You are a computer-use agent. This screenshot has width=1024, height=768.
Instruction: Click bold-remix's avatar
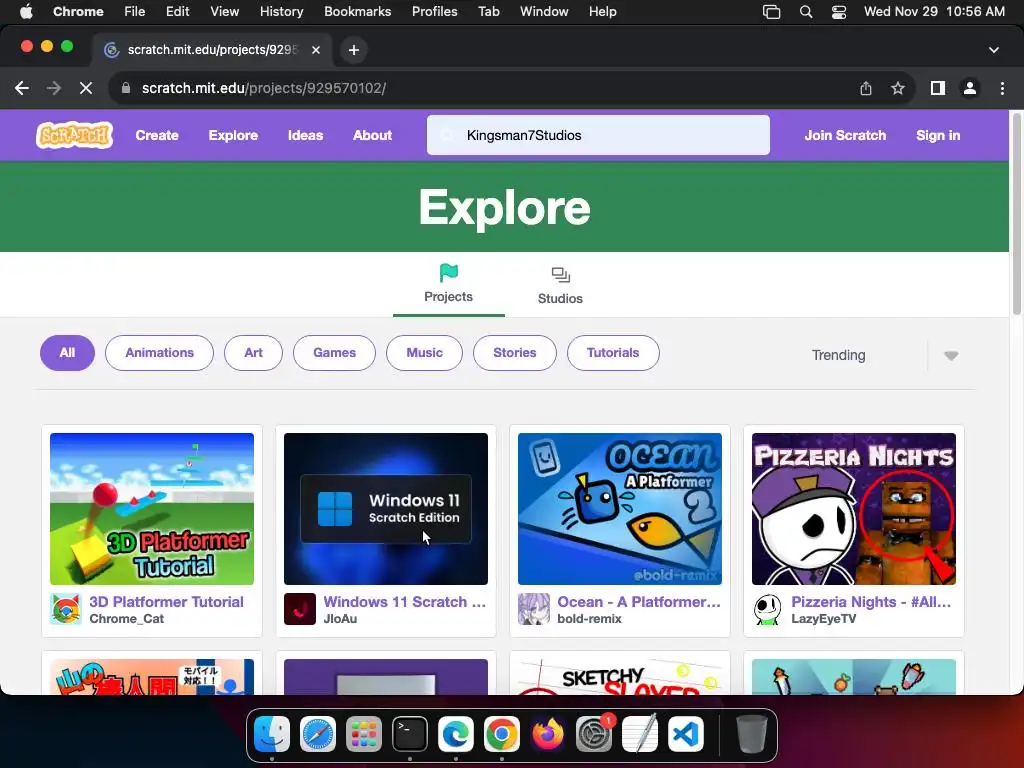pyautogui.click(x=534, y=609)
